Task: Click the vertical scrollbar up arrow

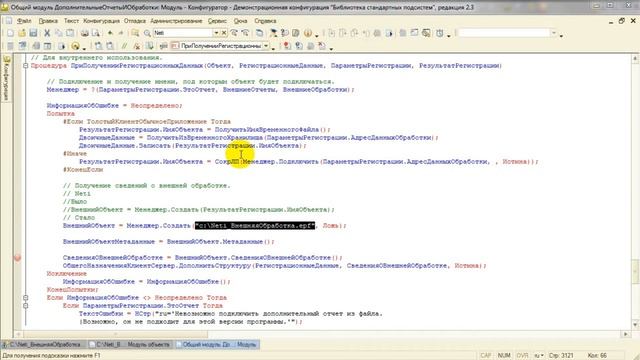Action: click(635, 59)
